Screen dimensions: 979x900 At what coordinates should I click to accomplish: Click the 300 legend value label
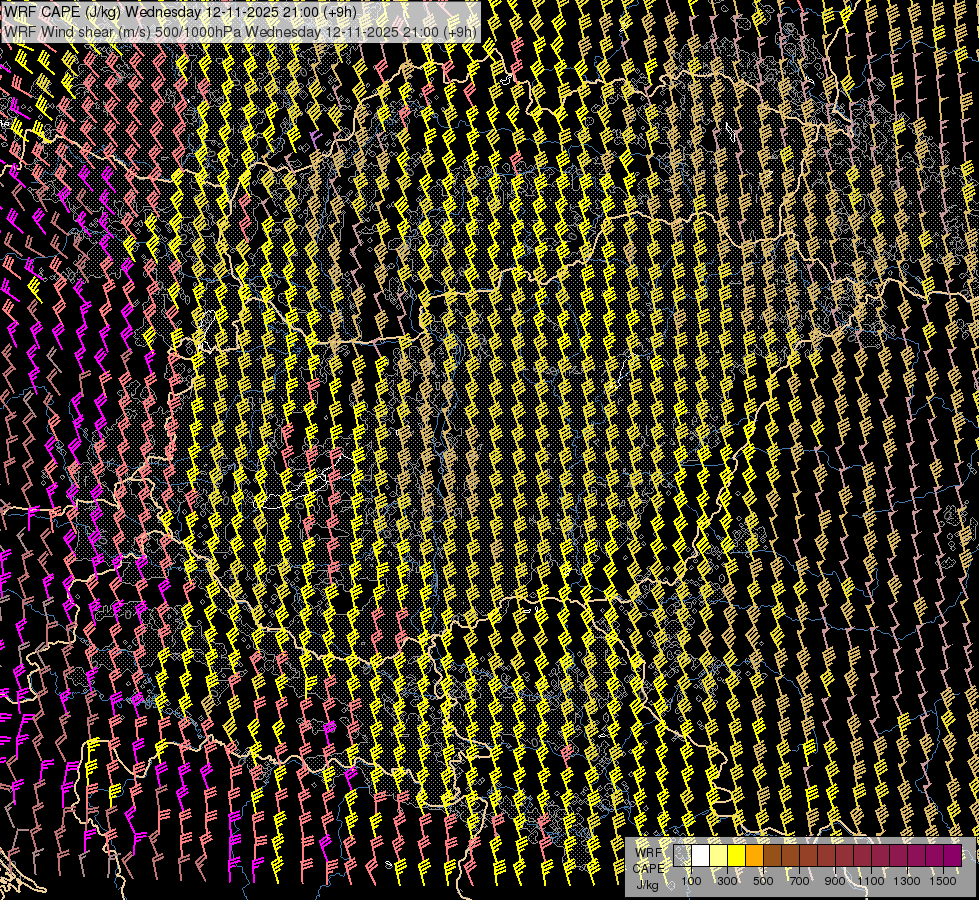point(727,881)
